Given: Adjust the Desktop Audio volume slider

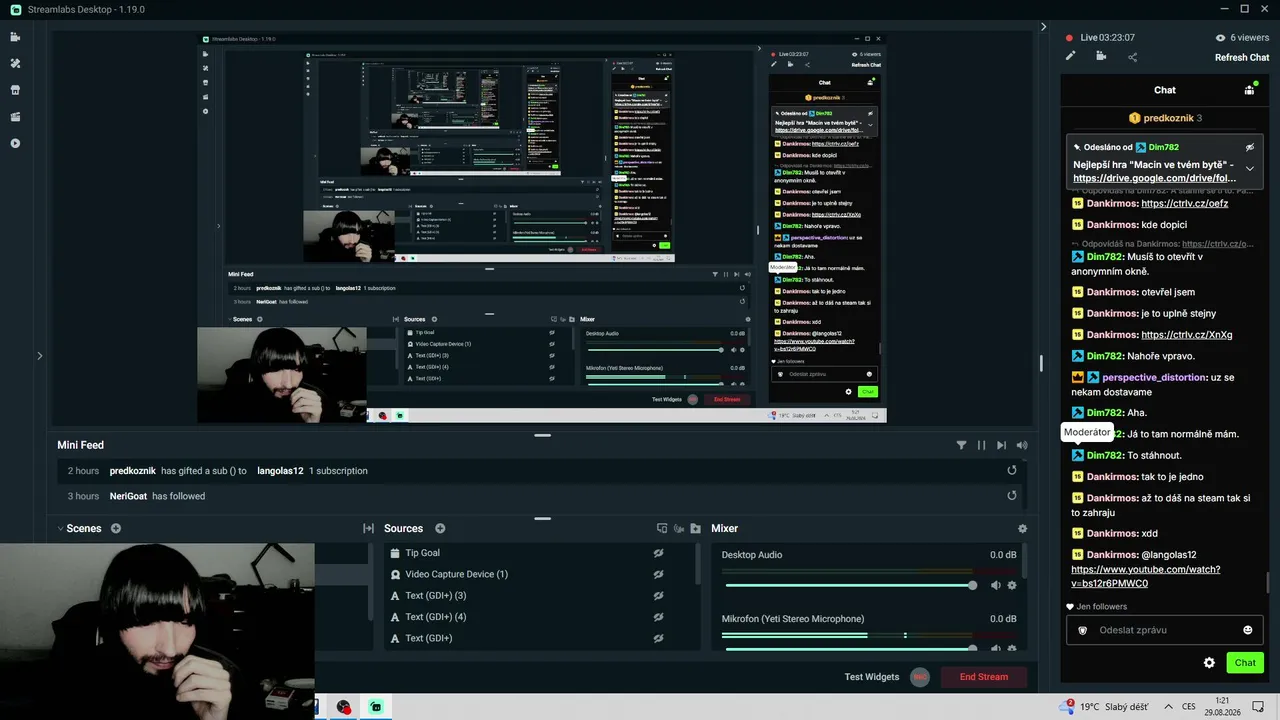Looking at the screenshot, I should (849, 585).
